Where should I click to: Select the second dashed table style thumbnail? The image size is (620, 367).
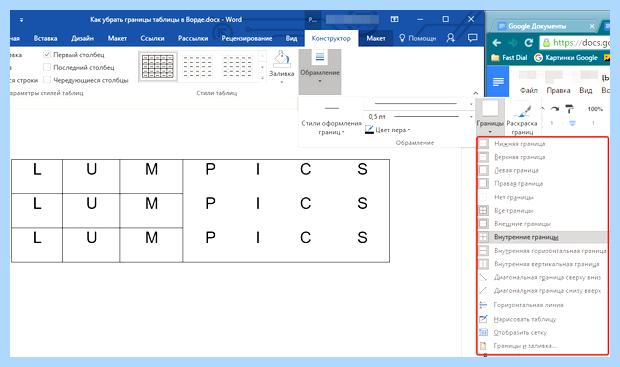pyautogui.click(x=198, y=66)
